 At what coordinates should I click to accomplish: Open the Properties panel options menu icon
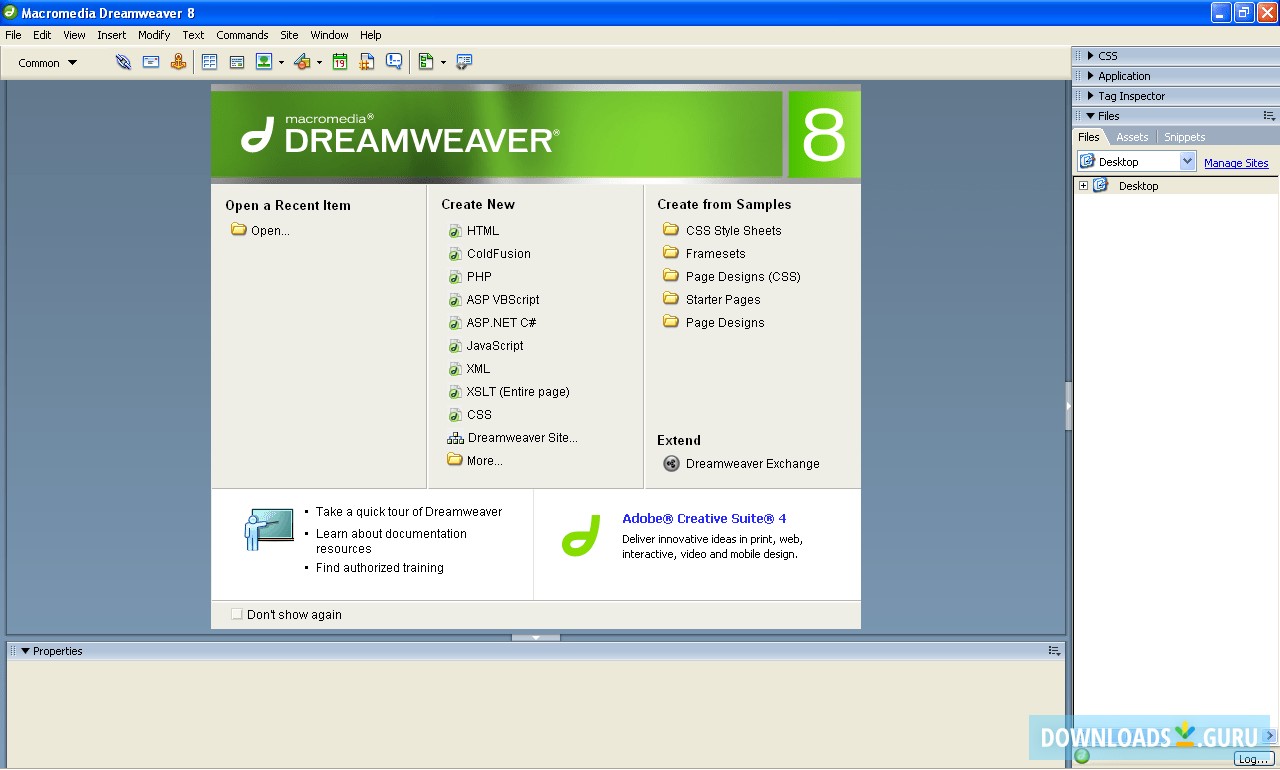pyautogui.click(x=1054, y=651)
